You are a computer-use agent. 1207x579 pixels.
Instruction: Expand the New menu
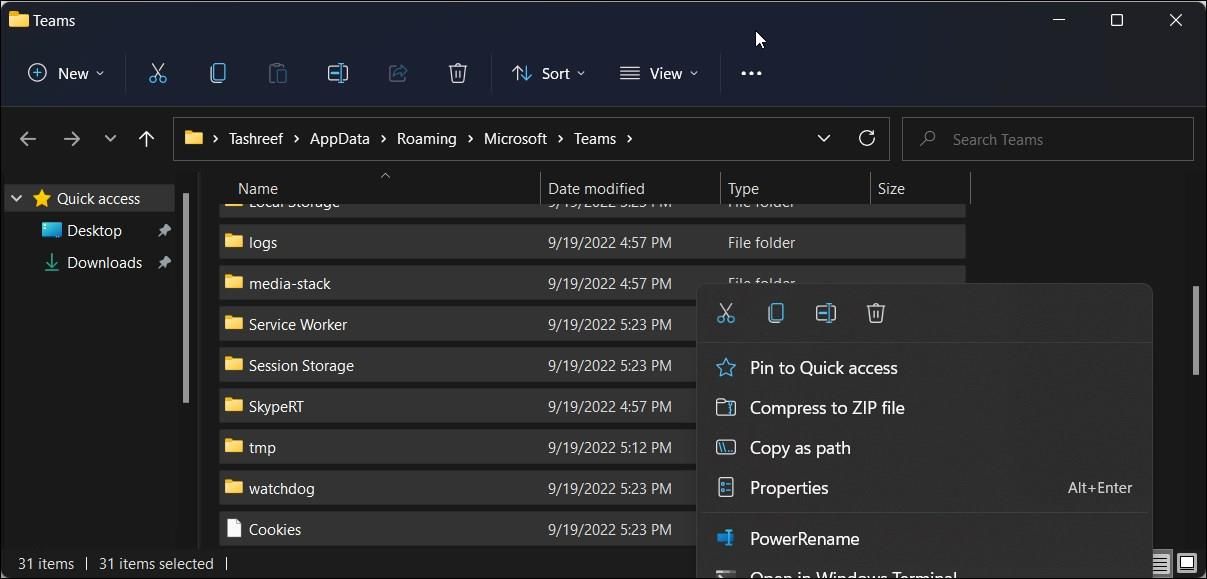[64, 72]
